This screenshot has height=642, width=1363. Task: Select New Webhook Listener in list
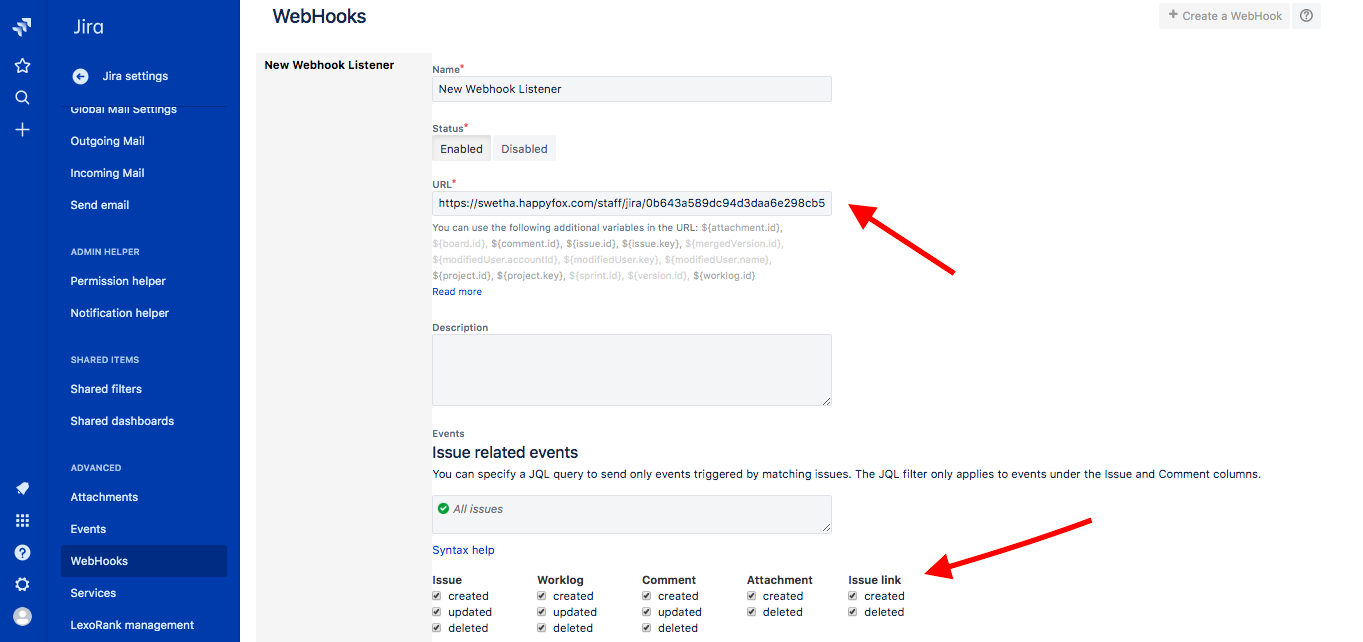[x=329, y=65]
